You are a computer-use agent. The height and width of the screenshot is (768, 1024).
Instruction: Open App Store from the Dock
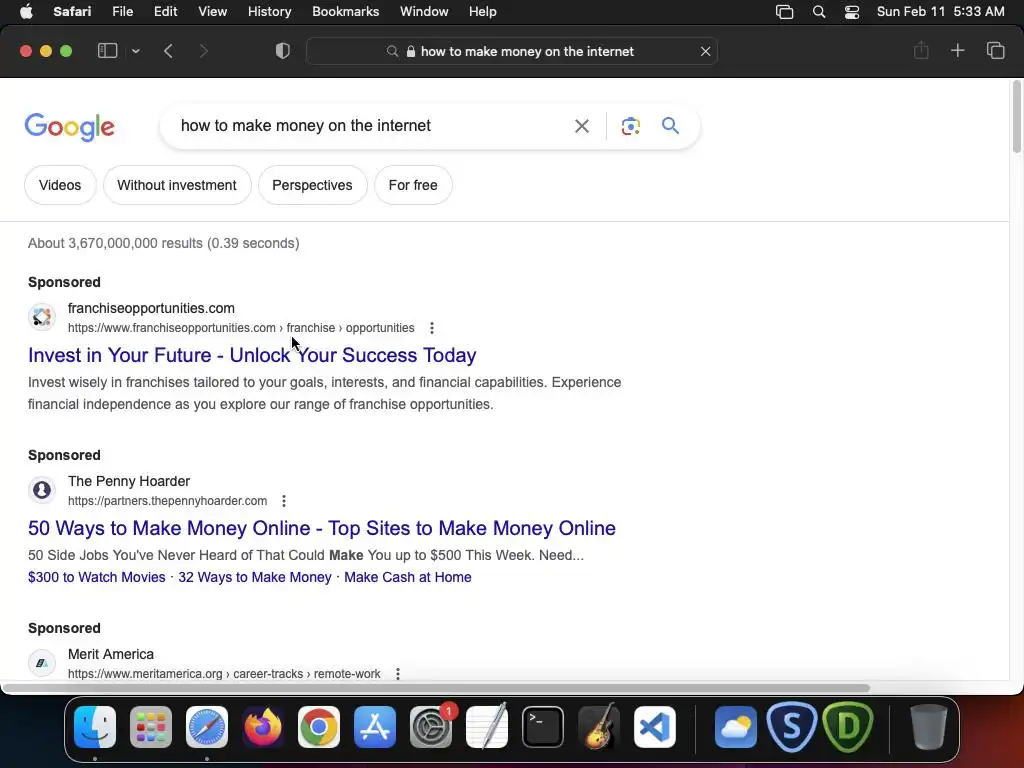tap(375, 727)
